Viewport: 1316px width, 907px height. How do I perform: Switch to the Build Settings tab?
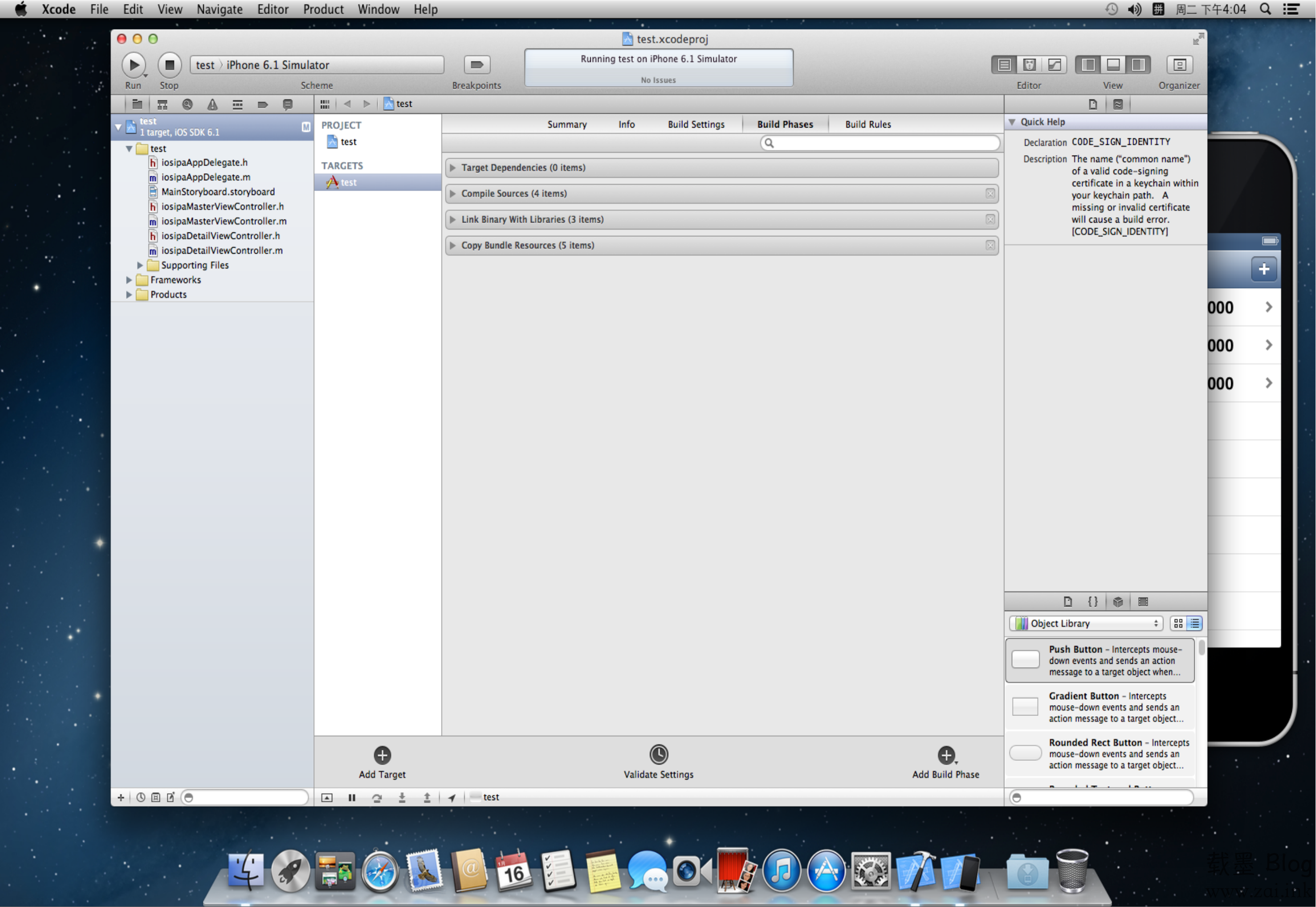click(x=696, y=125)
